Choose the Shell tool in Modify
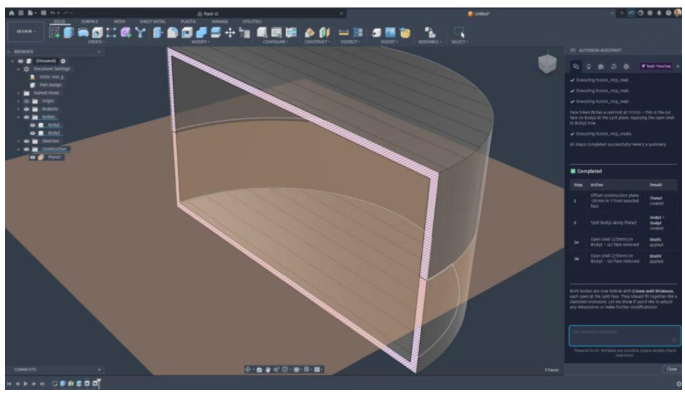This screenshot has height=396, width=685. (187, 32)
